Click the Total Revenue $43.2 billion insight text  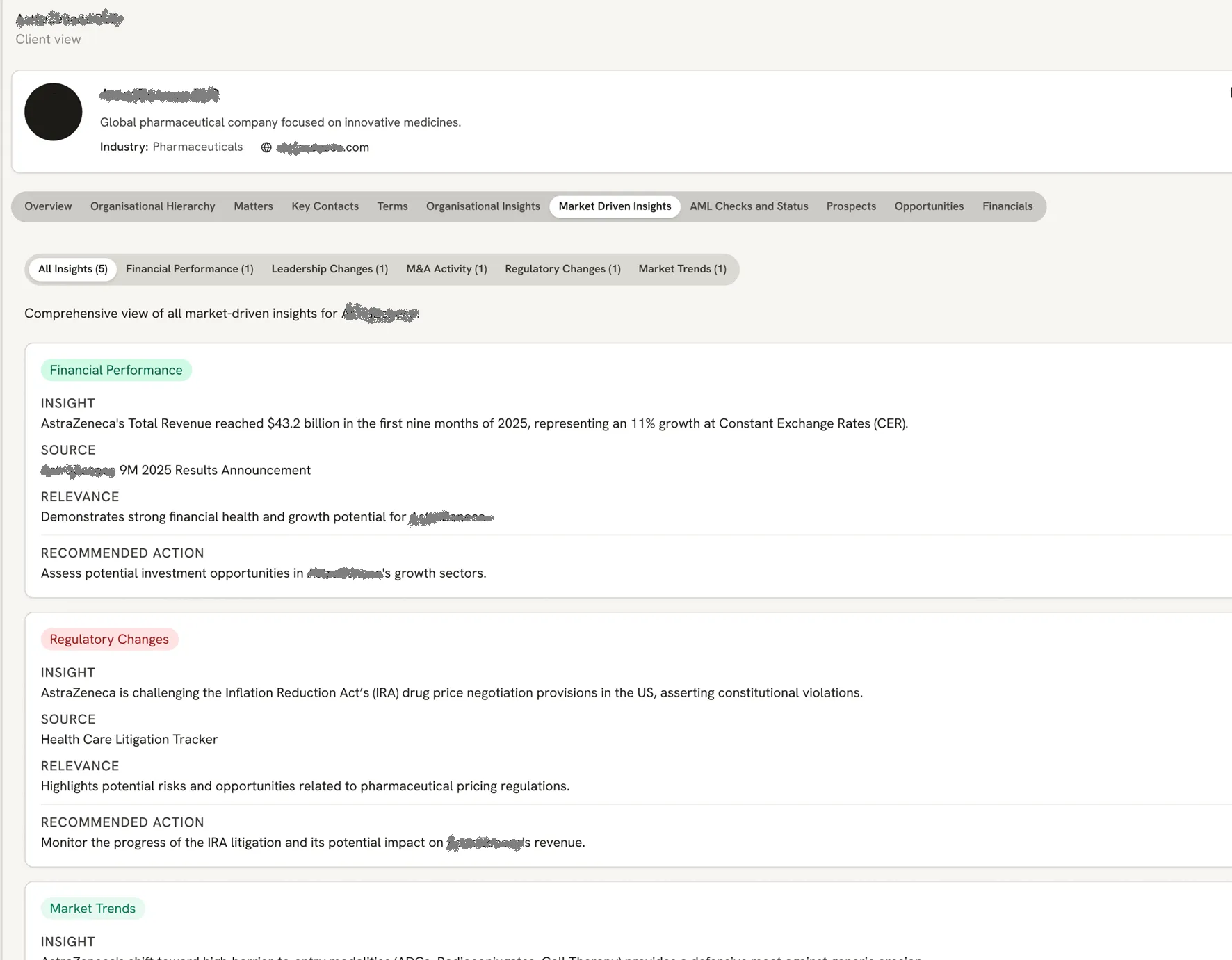coord(474,423)
